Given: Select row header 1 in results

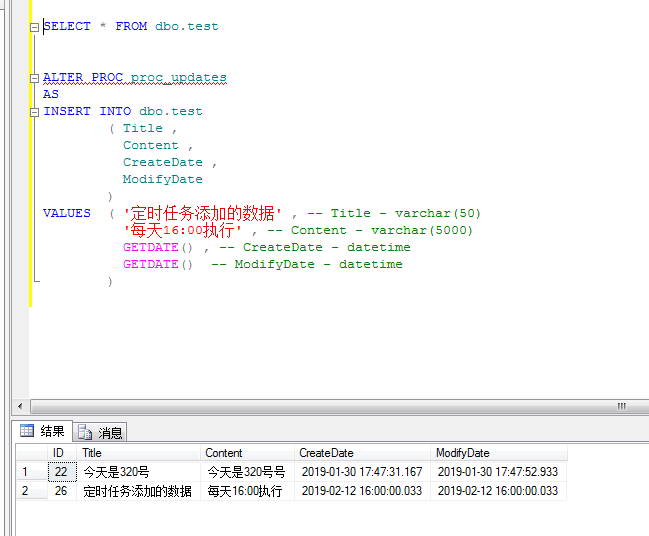Looking at the screenshot, I should [x=32, y=471].
